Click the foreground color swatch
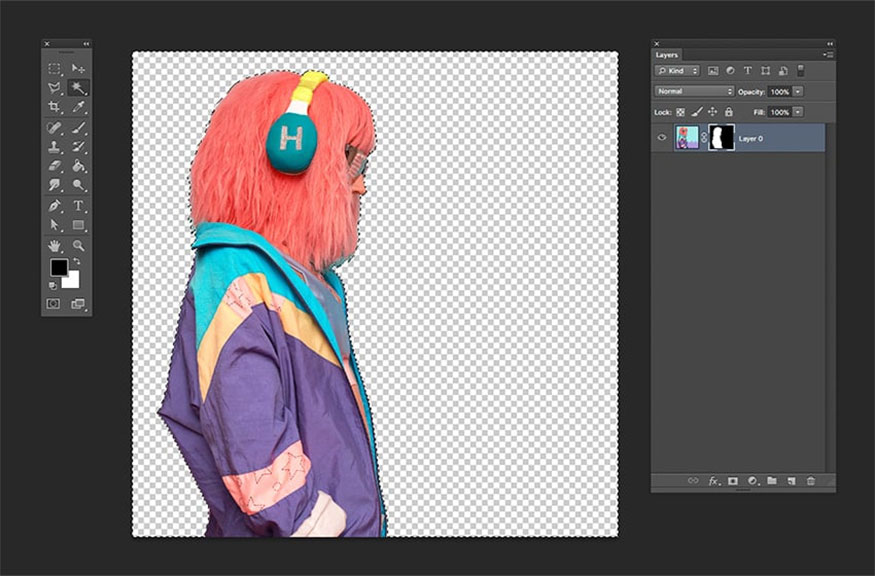The image size is (875, 576). (59, 267)
